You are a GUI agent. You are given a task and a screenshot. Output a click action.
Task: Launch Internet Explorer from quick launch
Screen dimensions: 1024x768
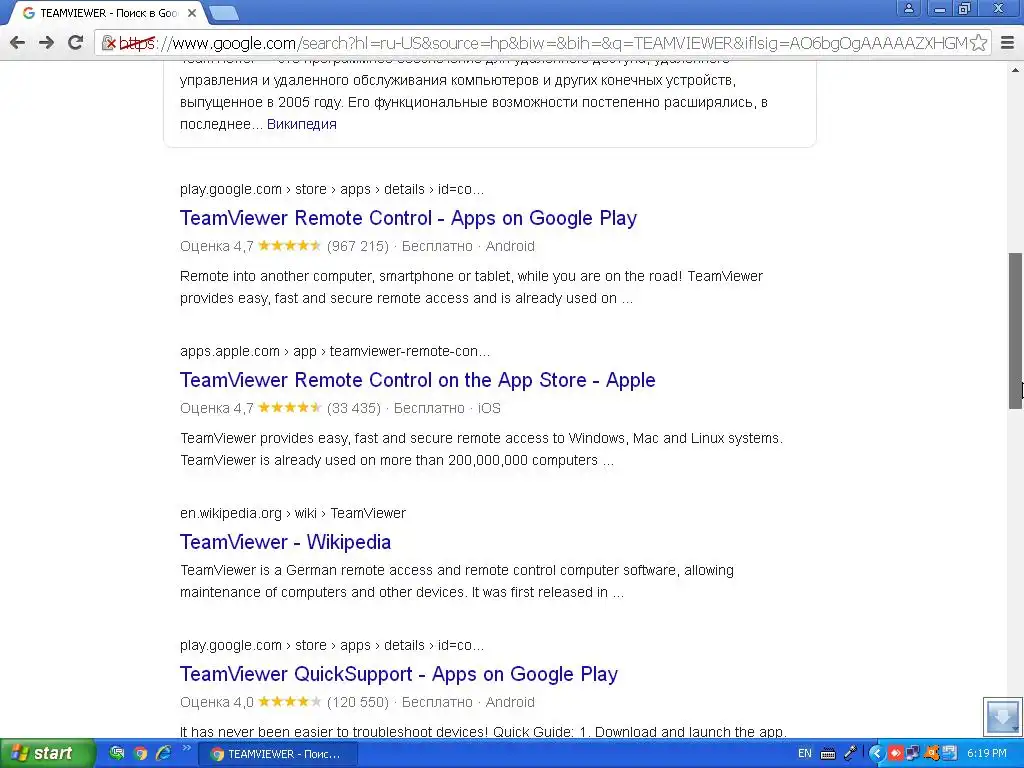pos(163,754)
